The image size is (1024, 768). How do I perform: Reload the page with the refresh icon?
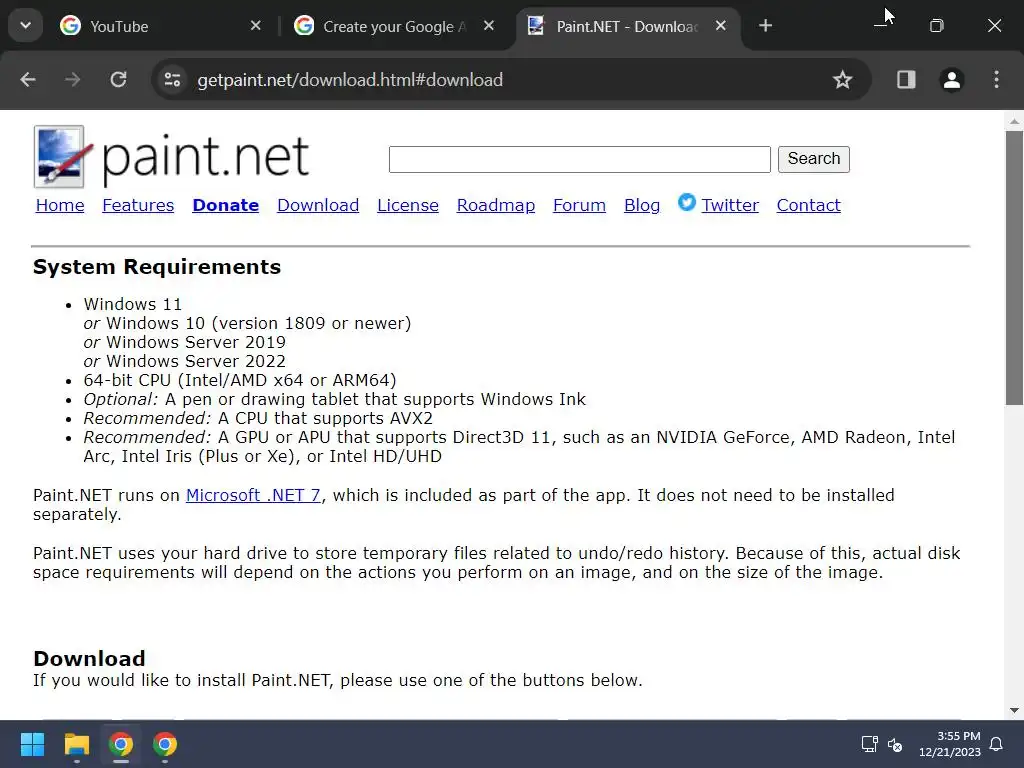(118, 80)
